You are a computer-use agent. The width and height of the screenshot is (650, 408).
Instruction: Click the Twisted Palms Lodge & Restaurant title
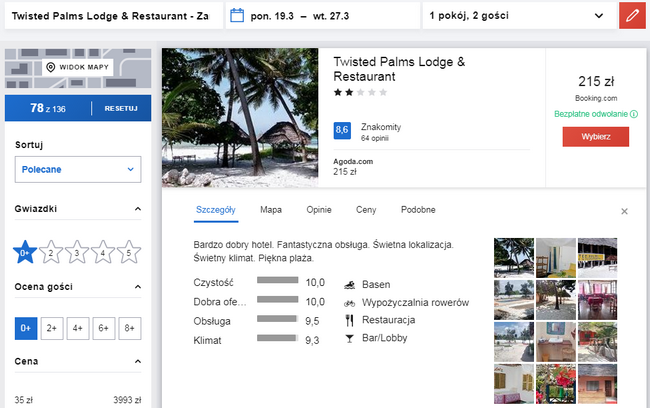point(399,69)
